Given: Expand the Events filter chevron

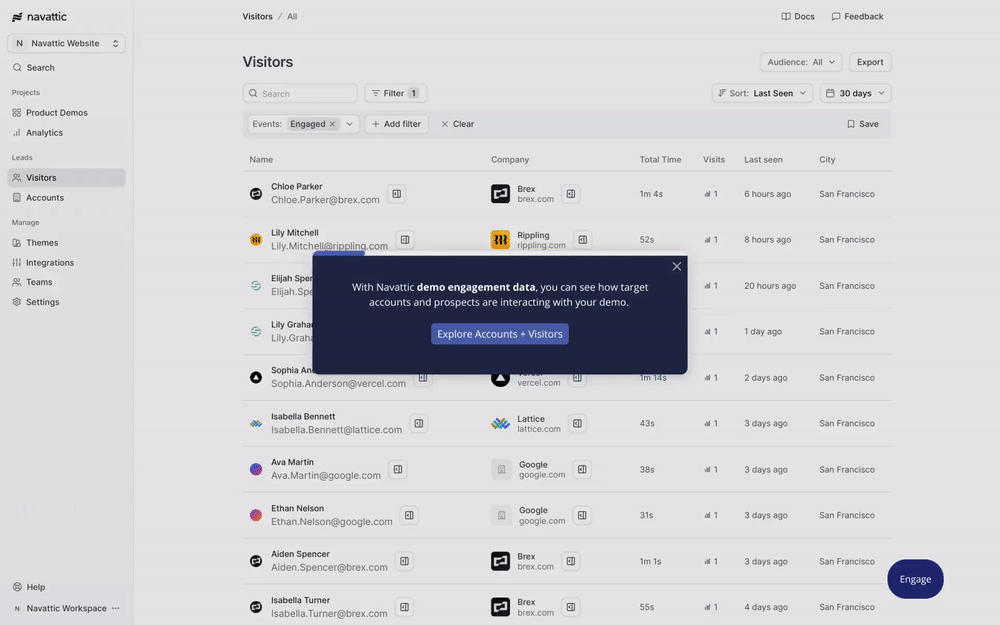Looking at the screenshot, I should (349, 124).
